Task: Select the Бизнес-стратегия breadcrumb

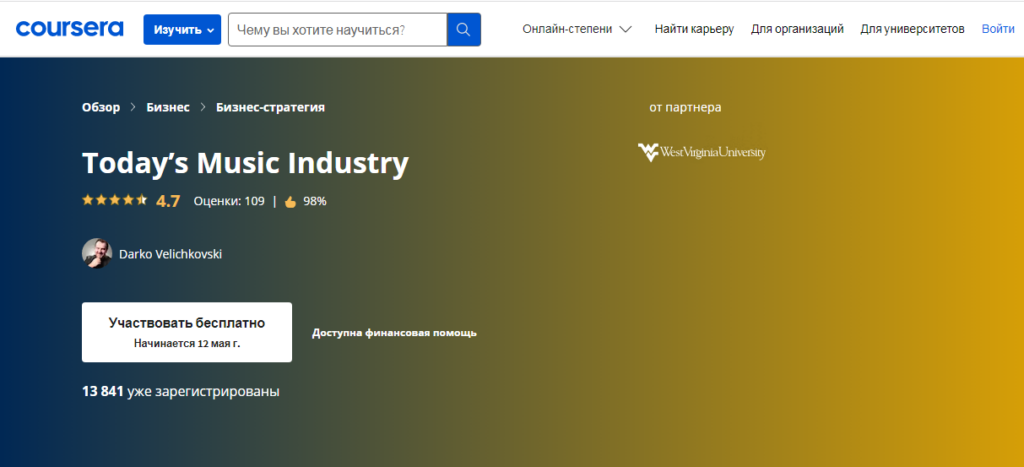Action: click(270, 107)
